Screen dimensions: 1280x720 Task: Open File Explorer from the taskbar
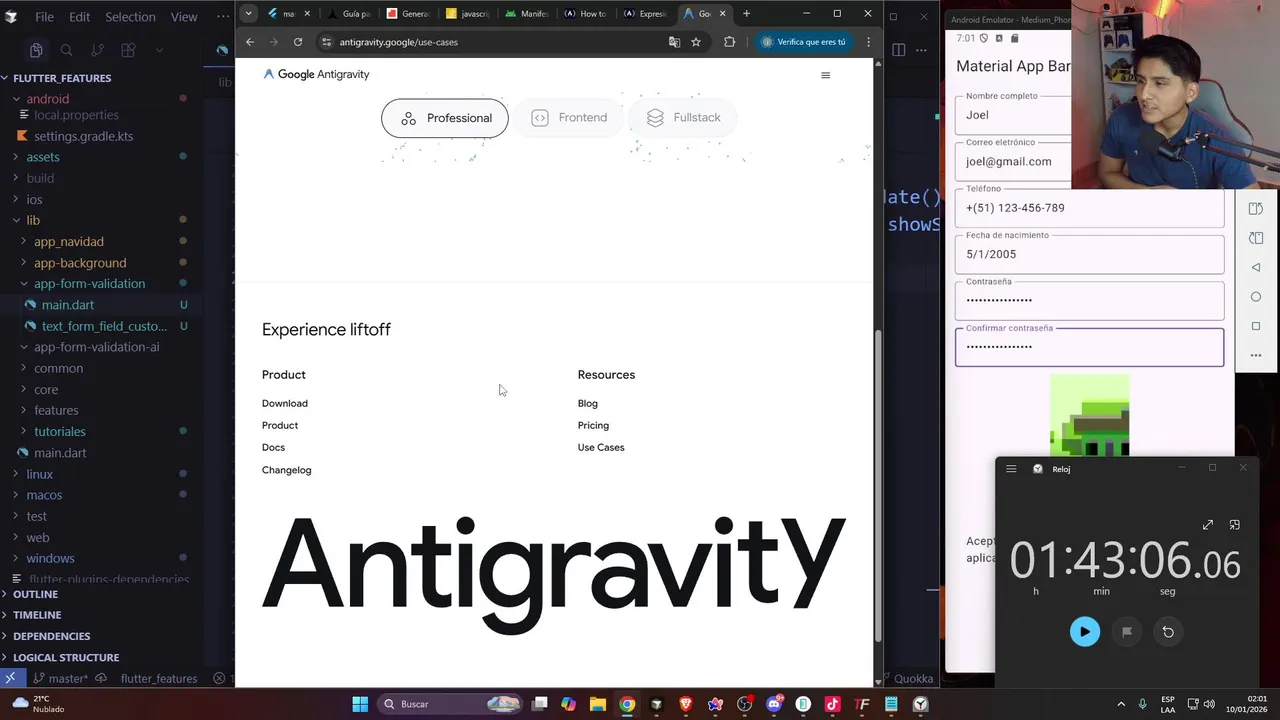click(x=597, y=704)
